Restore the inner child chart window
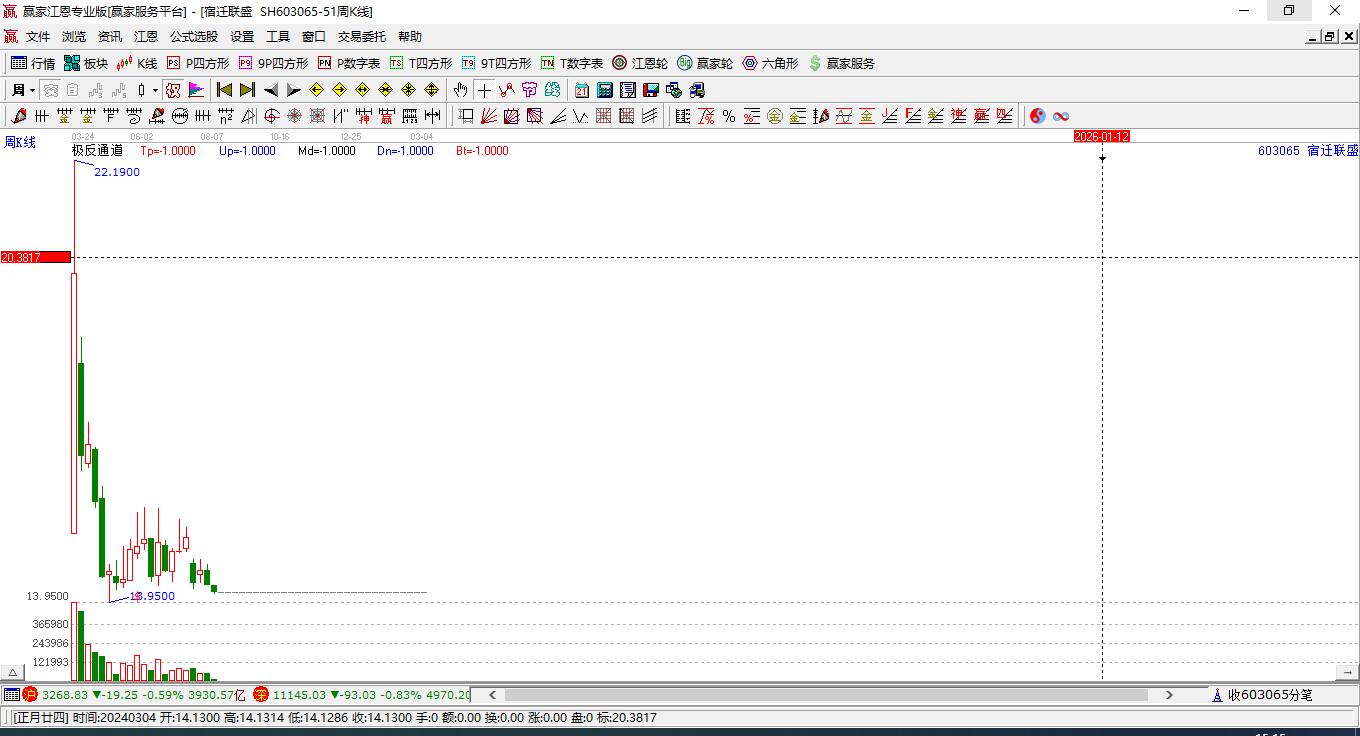Viewport: 1360px width, 736px height. point(1330,37)
